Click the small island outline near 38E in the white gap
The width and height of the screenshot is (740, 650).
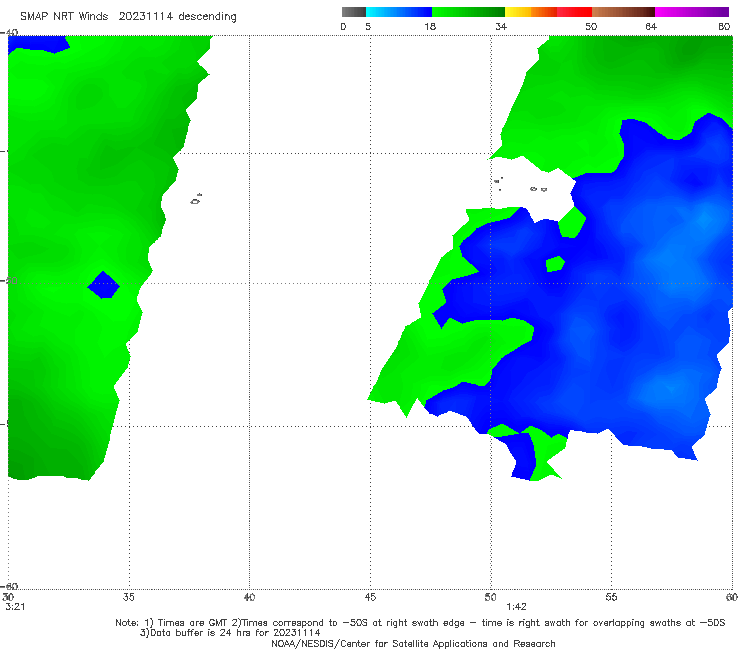pyautogui.click(x=196, y=199)
